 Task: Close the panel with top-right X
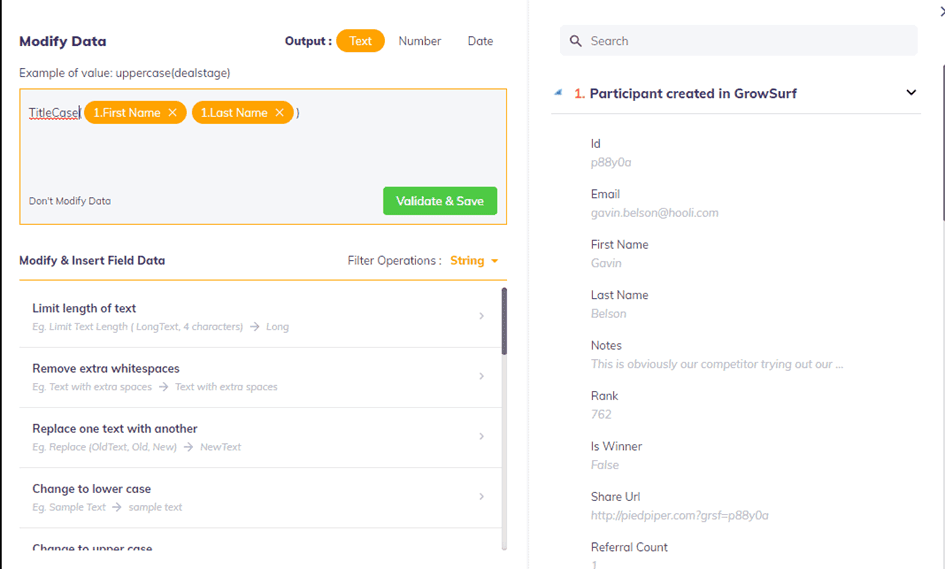(940, 6)
